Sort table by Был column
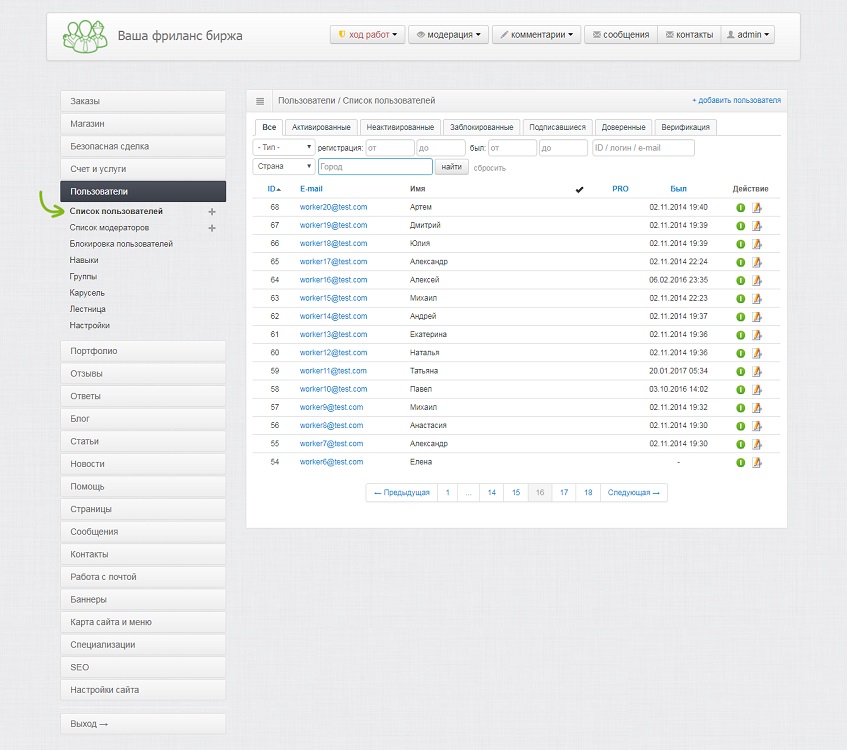 click(678, 189)
